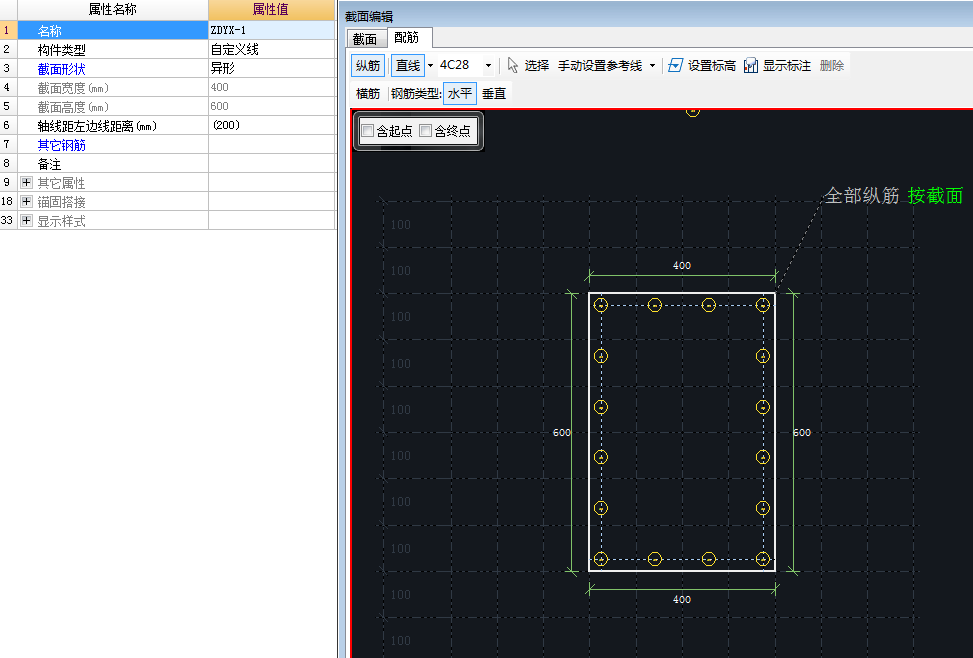Click the bottom 400 dimension label
This screenshot has width=973, height=658.
pos(682,600)
